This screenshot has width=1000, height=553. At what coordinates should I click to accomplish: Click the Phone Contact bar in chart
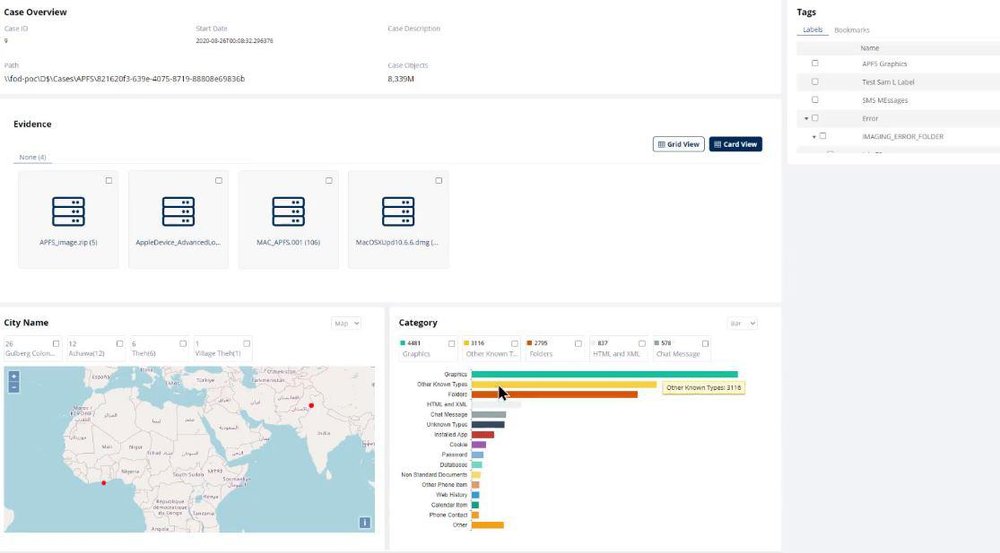pyautogui.click(x=475, y=515)
